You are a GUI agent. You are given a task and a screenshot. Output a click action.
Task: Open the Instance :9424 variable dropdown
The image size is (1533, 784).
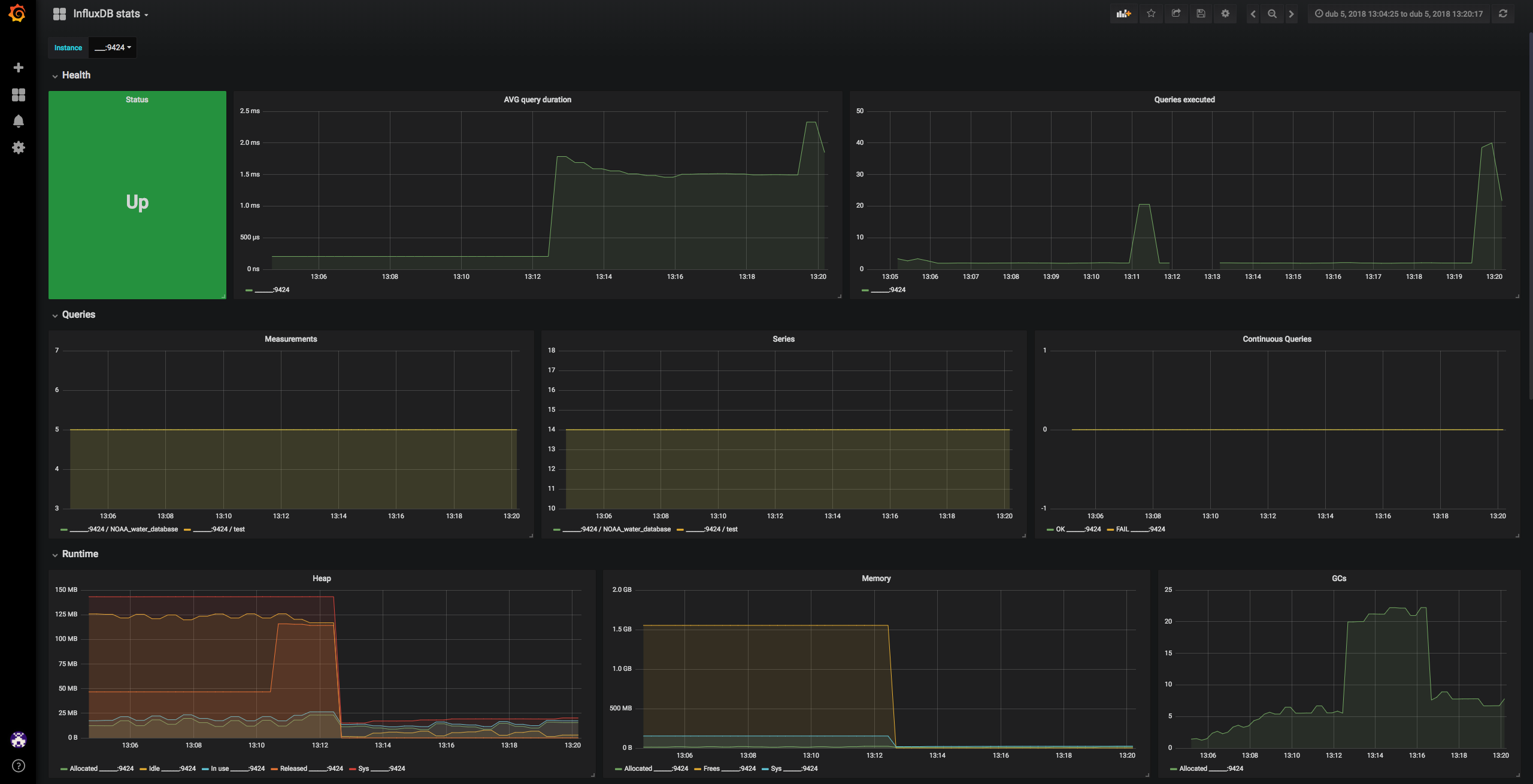pyautogui.click(x=113, y=48)
